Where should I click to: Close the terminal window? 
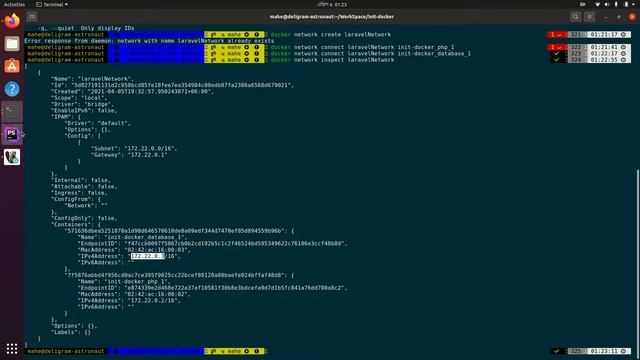pyautogui.click(x=632, y=17)
